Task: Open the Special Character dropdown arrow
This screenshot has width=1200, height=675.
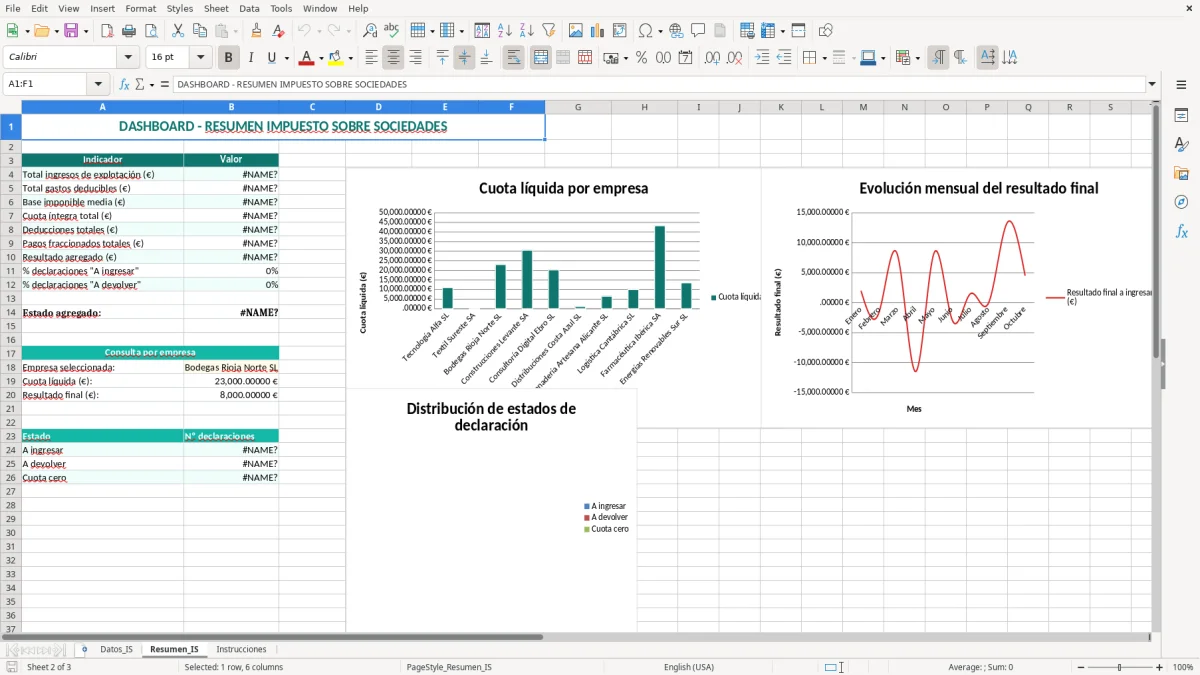Action: click(659, 31)
